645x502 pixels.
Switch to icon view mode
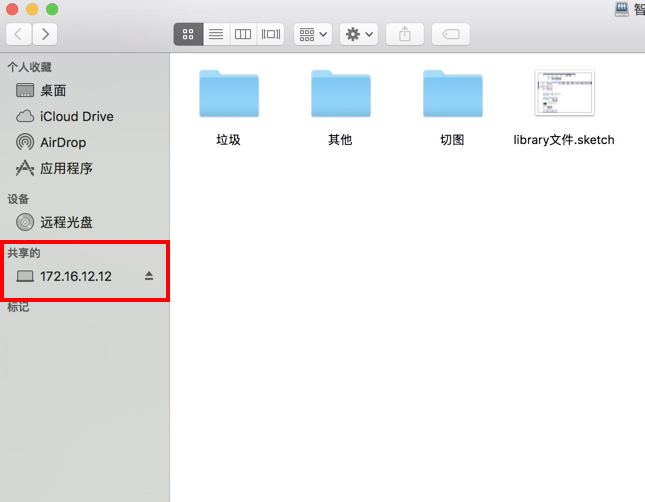[x=188, y=34]
